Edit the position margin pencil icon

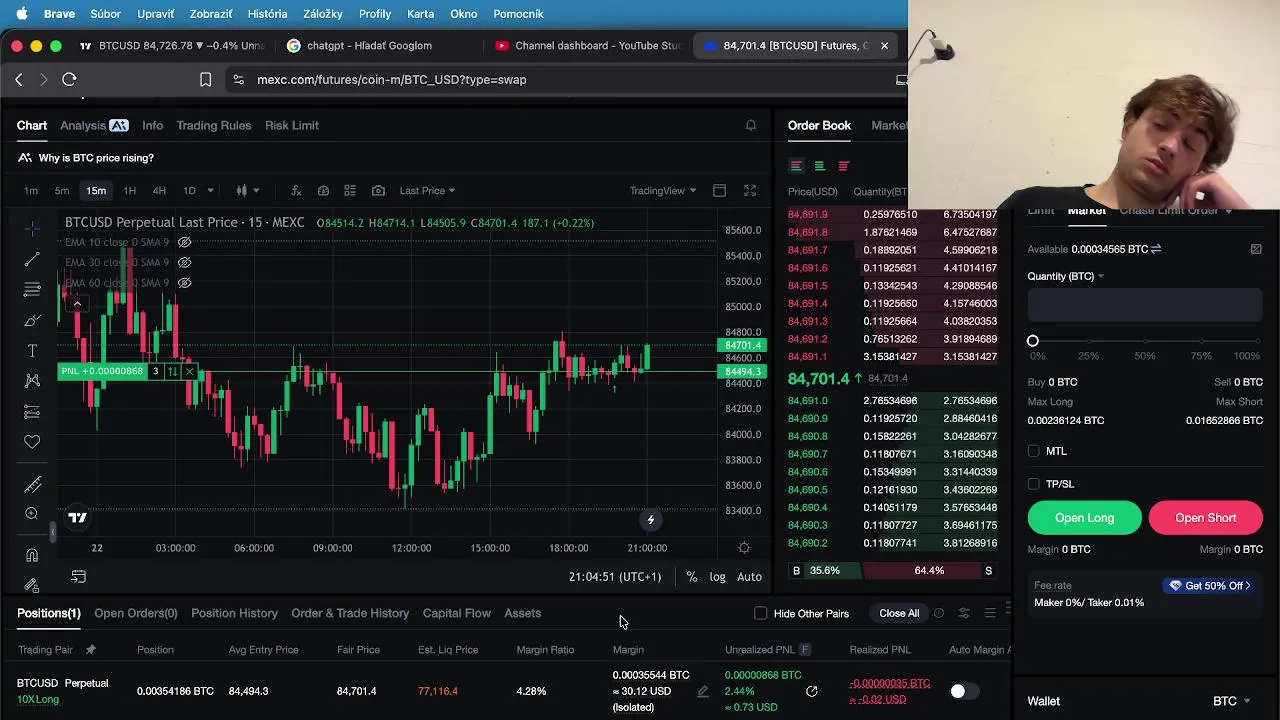tap(703, 691)
